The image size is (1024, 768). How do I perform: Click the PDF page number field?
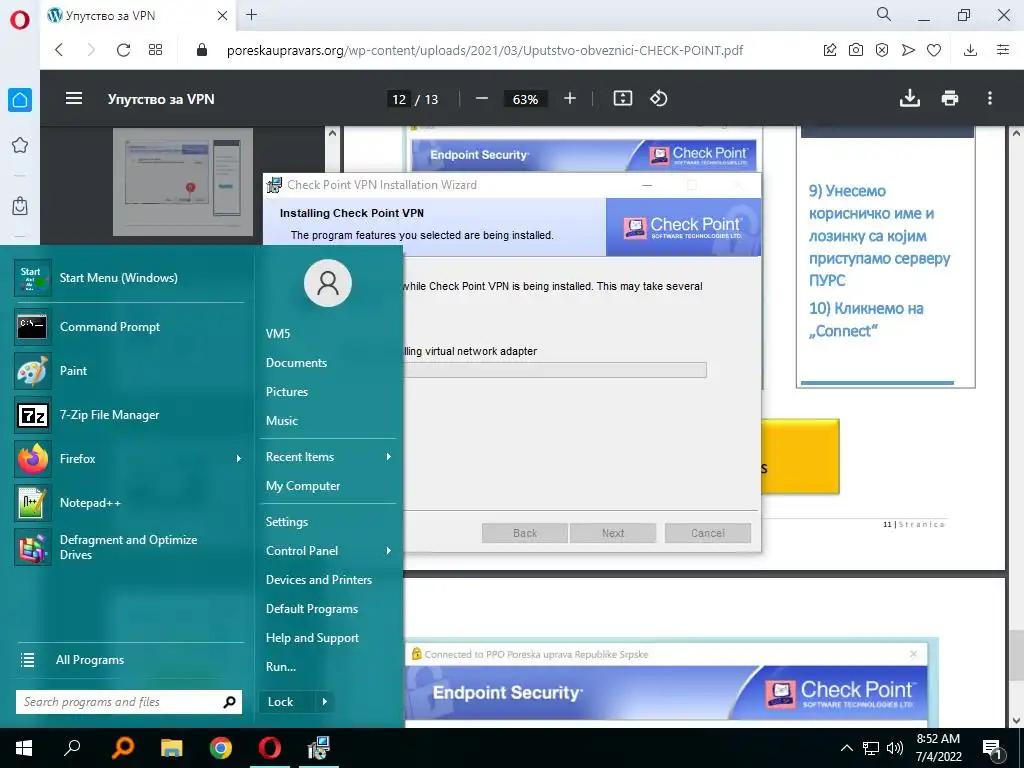tap(399, 99)
